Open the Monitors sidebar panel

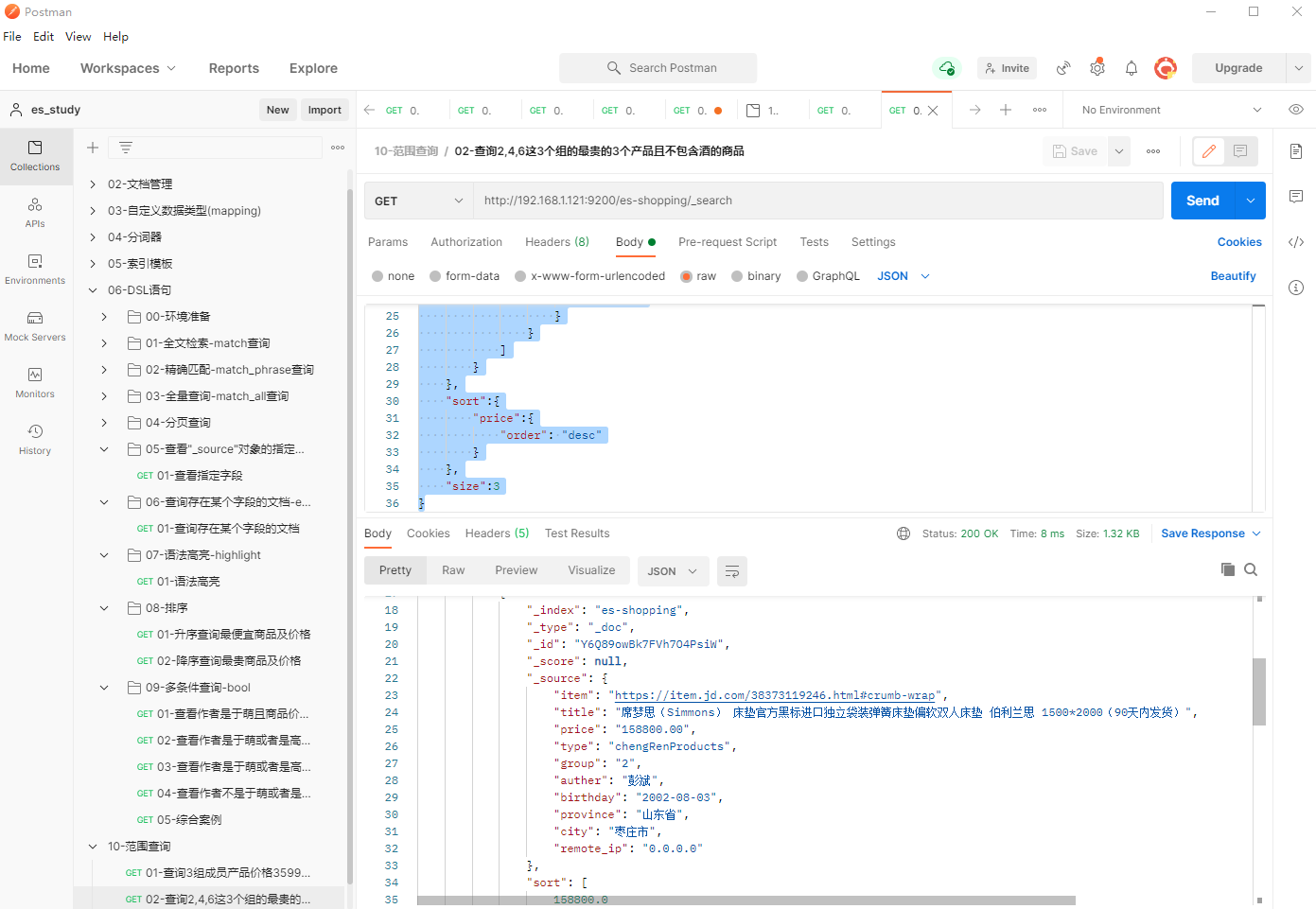click(35, 382)
